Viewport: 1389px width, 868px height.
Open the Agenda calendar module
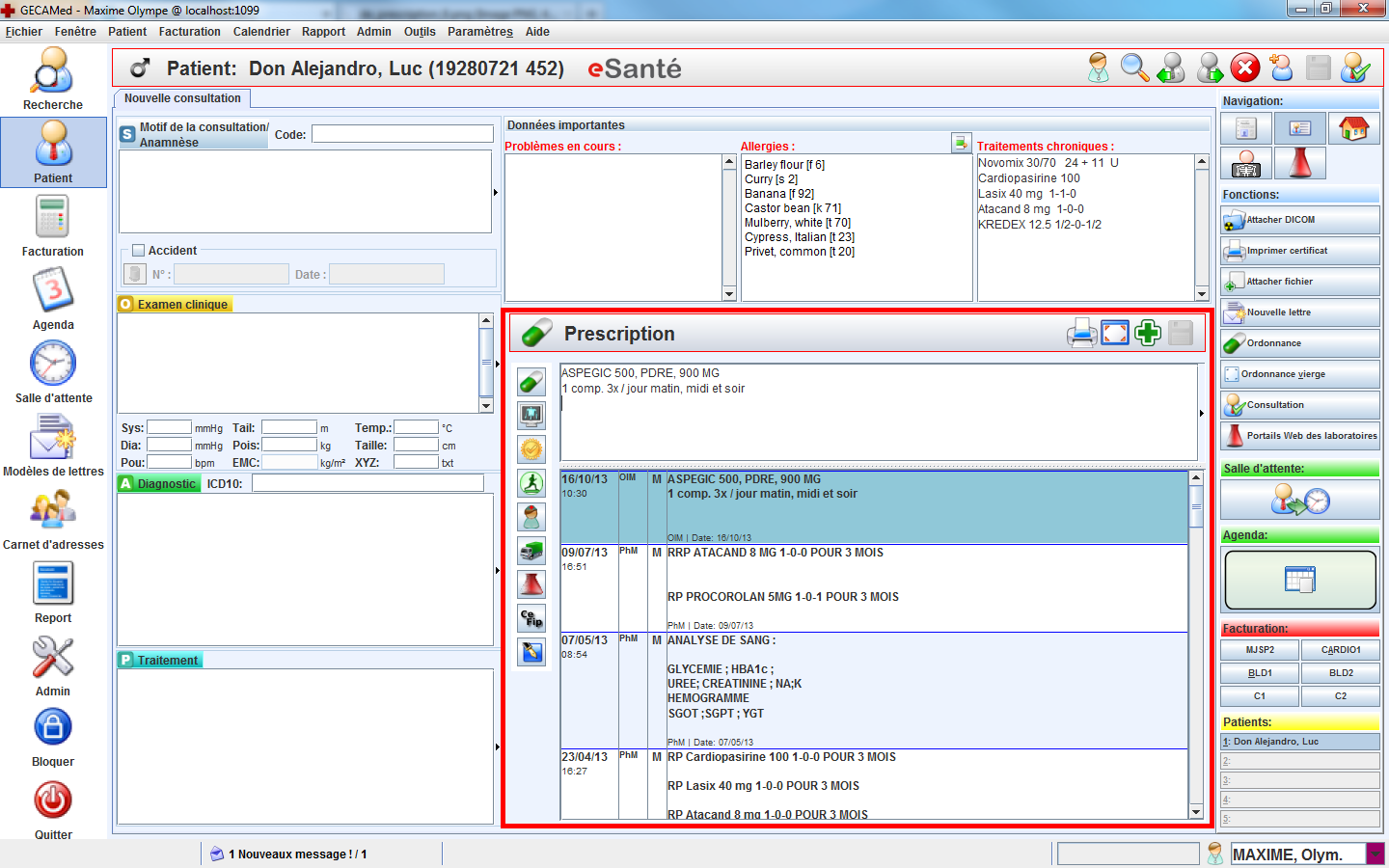(53, 299)
